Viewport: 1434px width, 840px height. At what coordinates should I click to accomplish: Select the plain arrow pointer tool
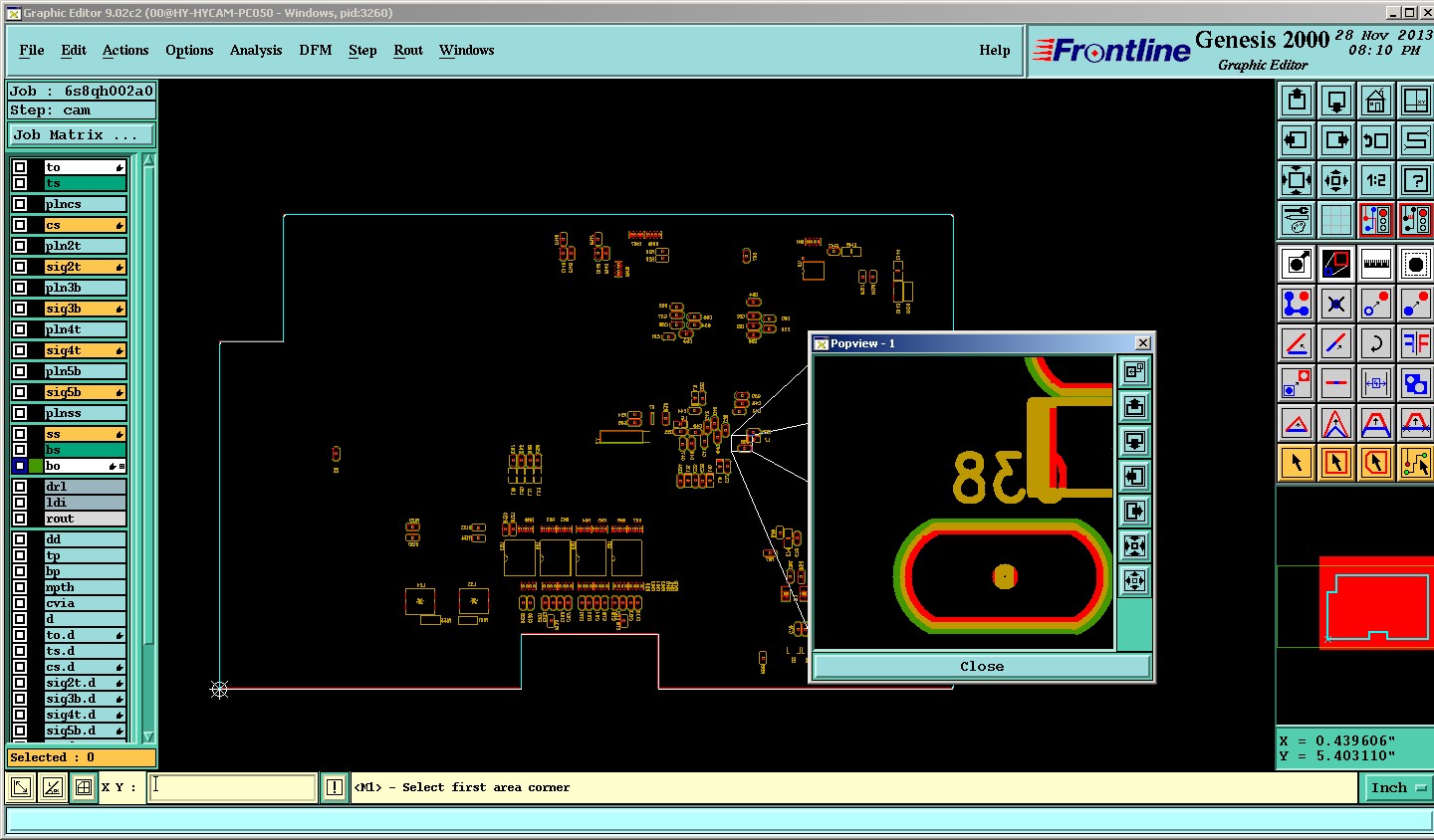tap(1297, 463)
